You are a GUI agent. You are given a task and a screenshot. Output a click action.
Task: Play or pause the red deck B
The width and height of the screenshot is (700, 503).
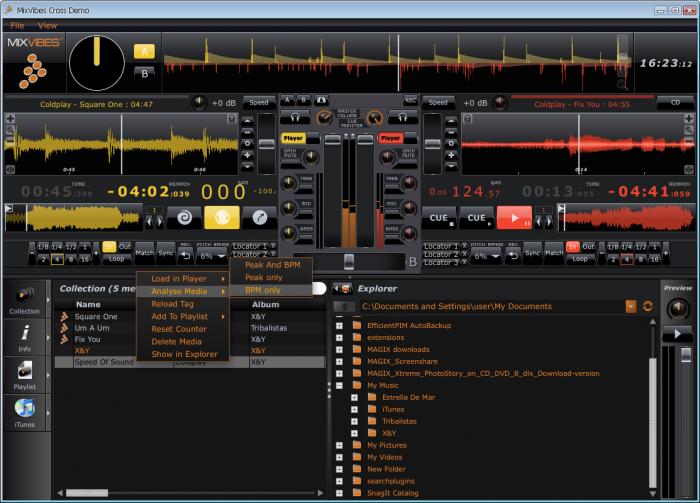pyautogui.click(x=514, y=217)
